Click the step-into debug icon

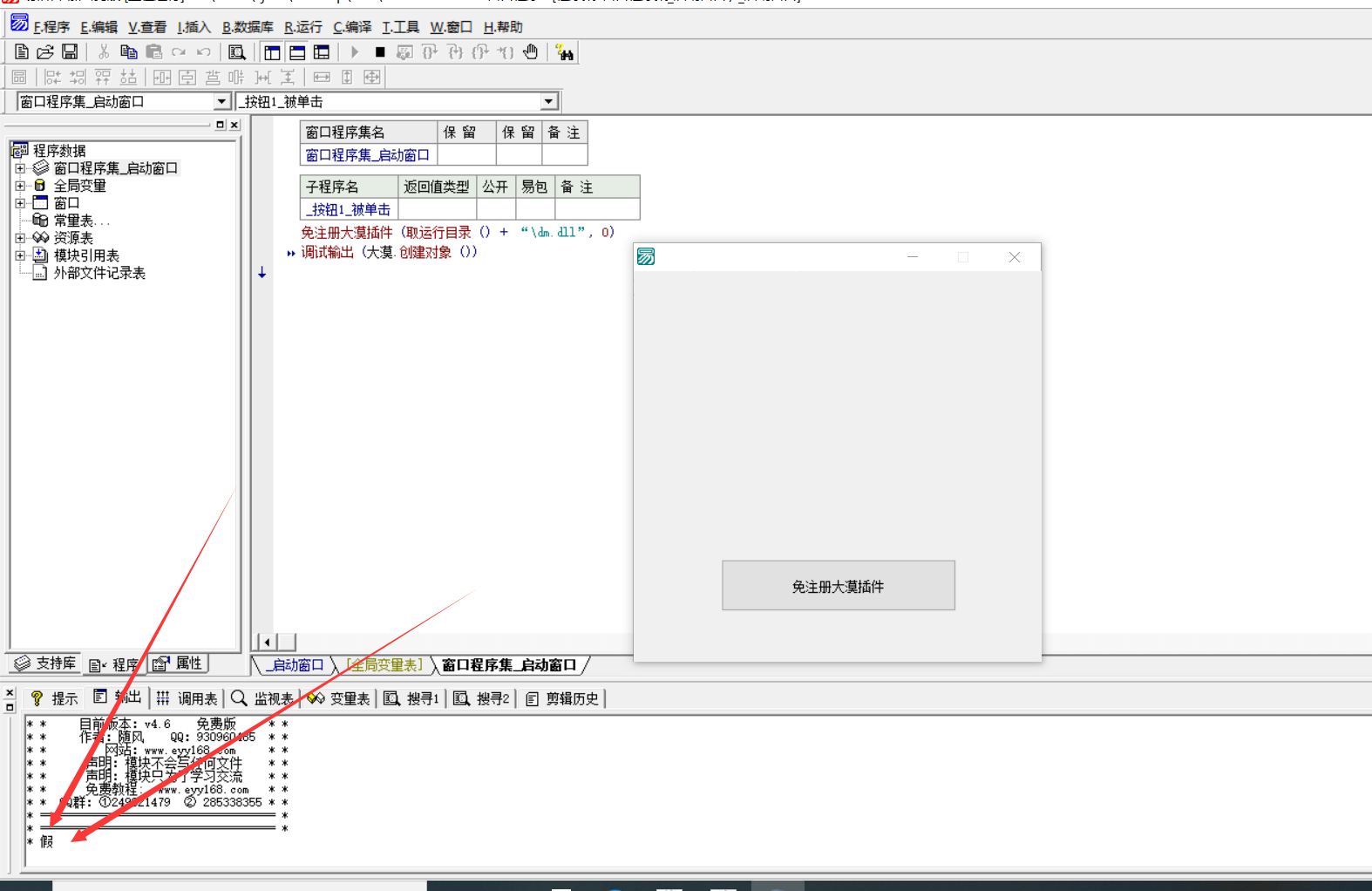pos(455,52)
